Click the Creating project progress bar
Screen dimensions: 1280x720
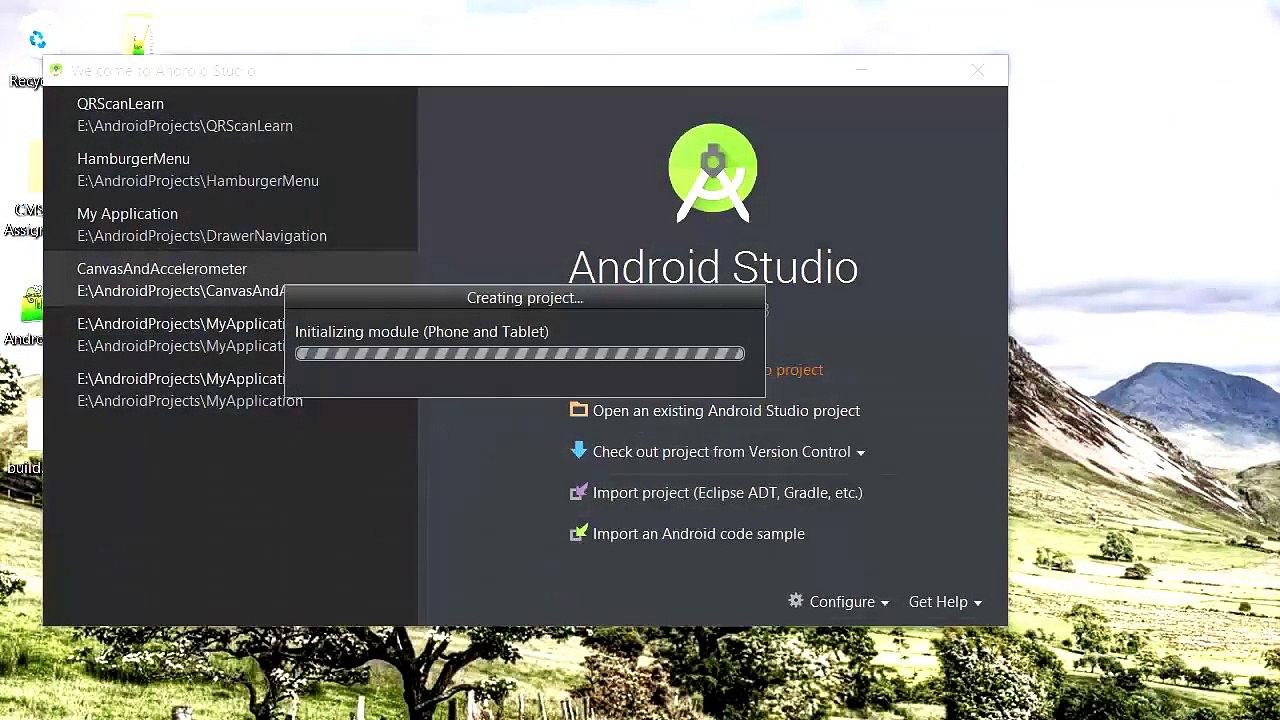point(520,354)
